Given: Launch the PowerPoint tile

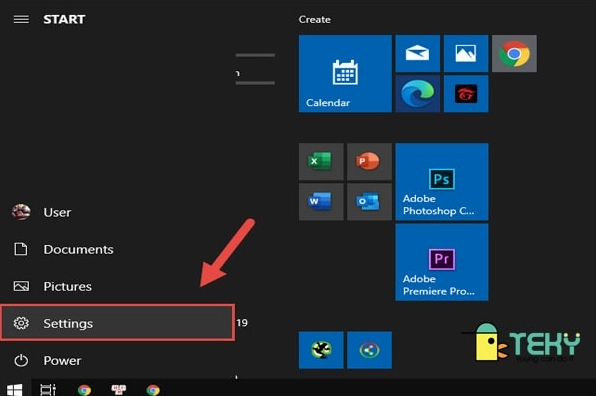Looking at the screenshot, I should pyautogui.click(x=369, y=162).
